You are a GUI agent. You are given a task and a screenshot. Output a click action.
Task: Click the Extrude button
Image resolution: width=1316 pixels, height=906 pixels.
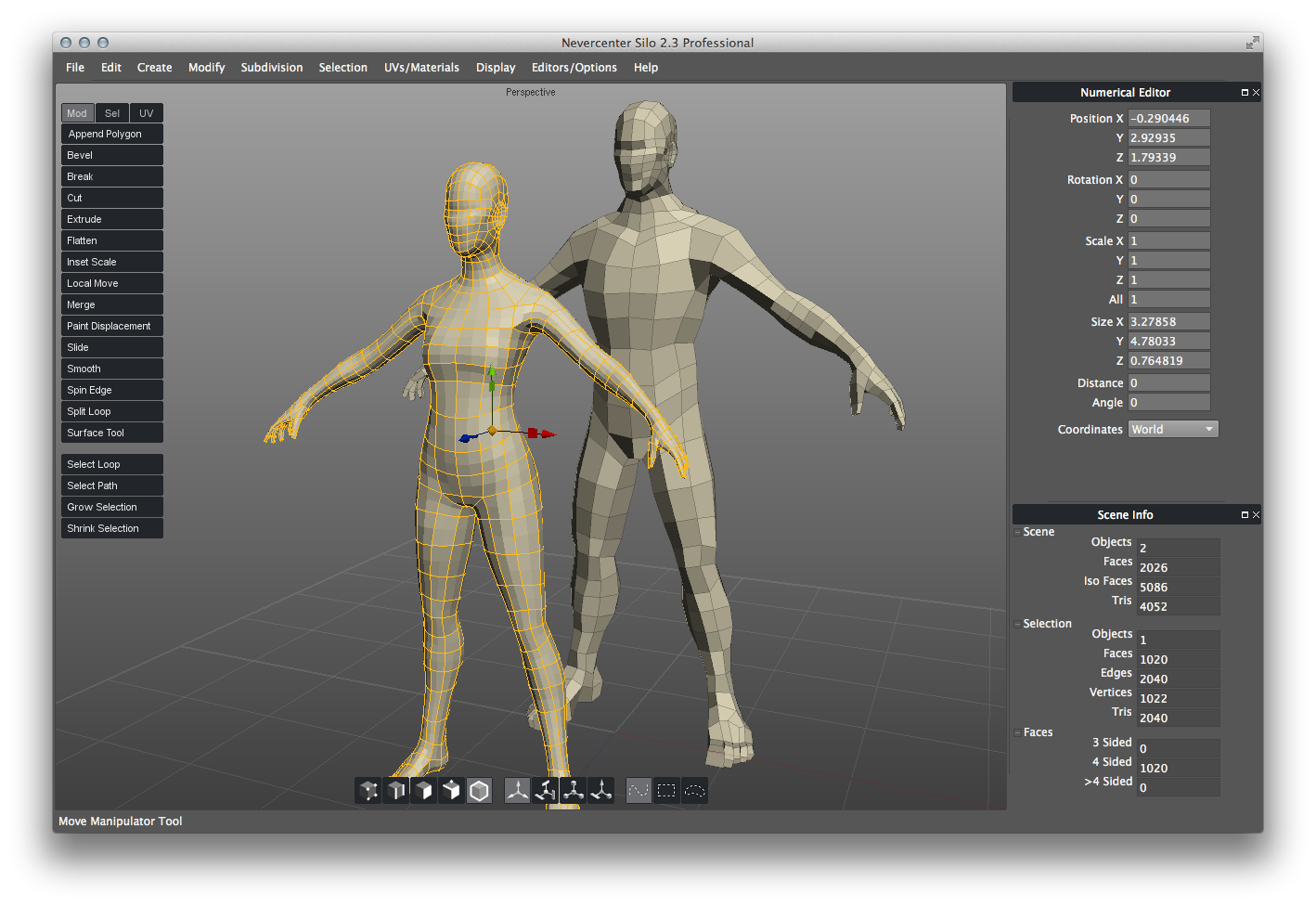click(x=112, y=219)
